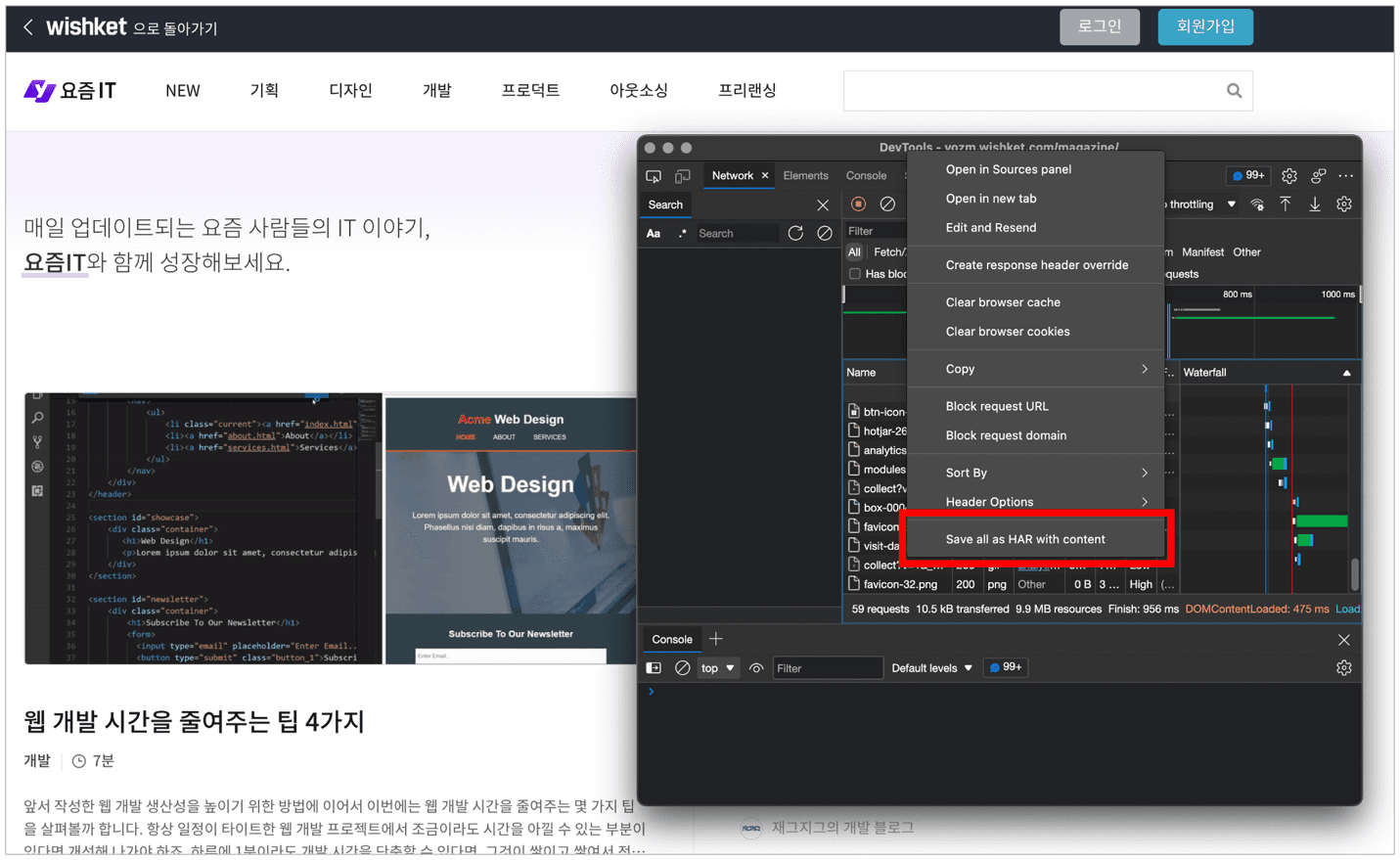Expand the Sort By submenu
The height and width of the screenshot is (860, 1400).
point(1036,473)
